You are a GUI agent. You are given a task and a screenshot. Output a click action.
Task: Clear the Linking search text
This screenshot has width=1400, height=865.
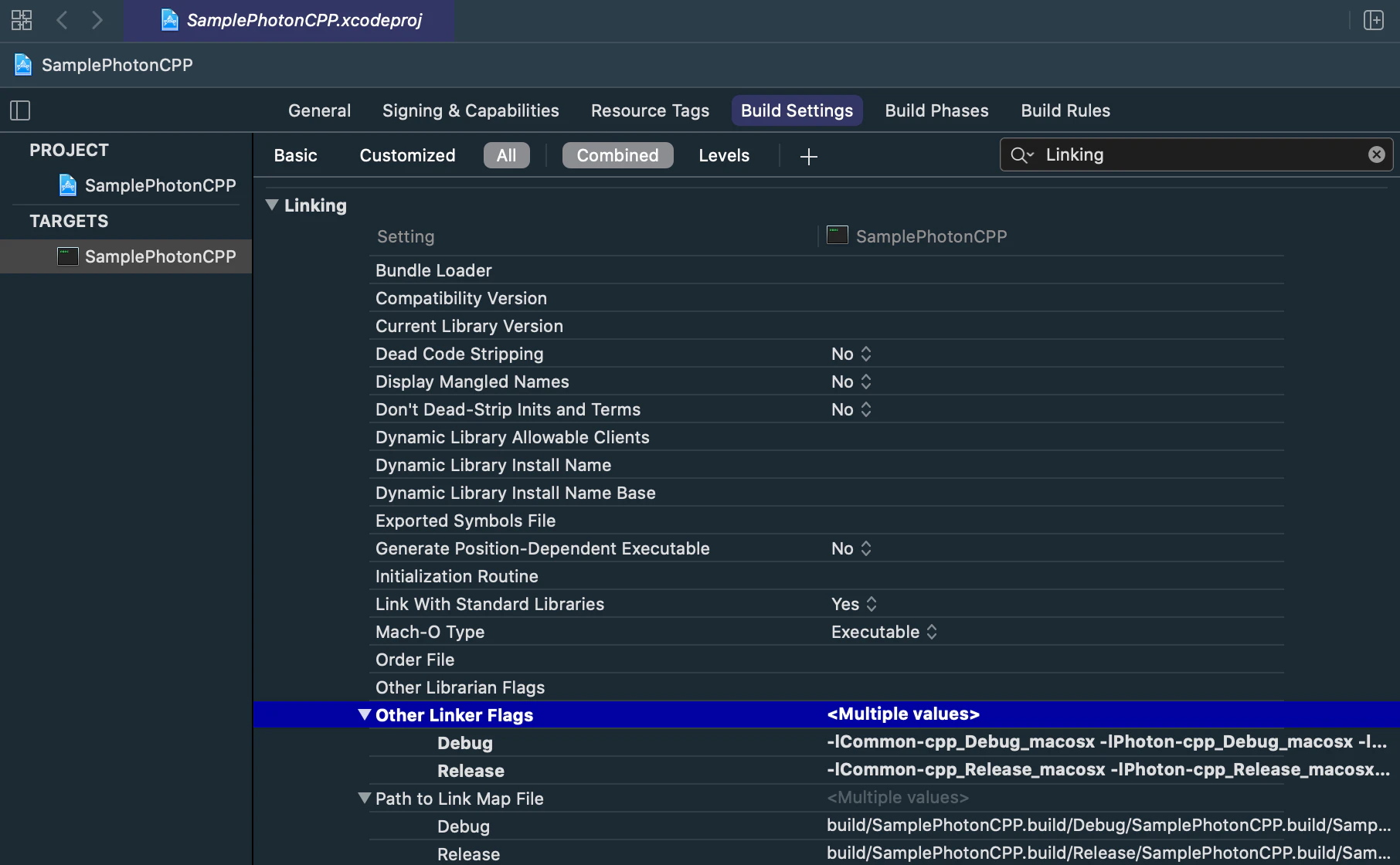(1377, 154)
